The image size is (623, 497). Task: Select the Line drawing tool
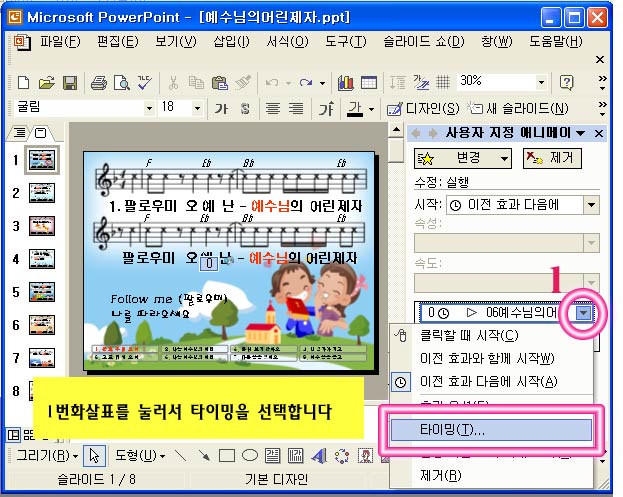[181, 455]
